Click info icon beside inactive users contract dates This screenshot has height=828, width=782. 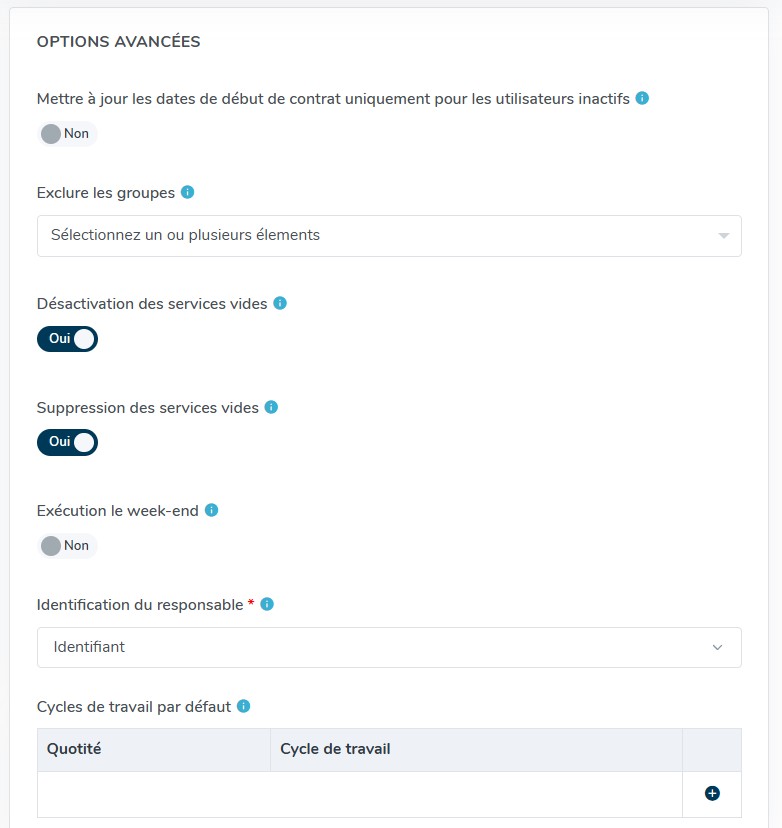pos(643,98)
